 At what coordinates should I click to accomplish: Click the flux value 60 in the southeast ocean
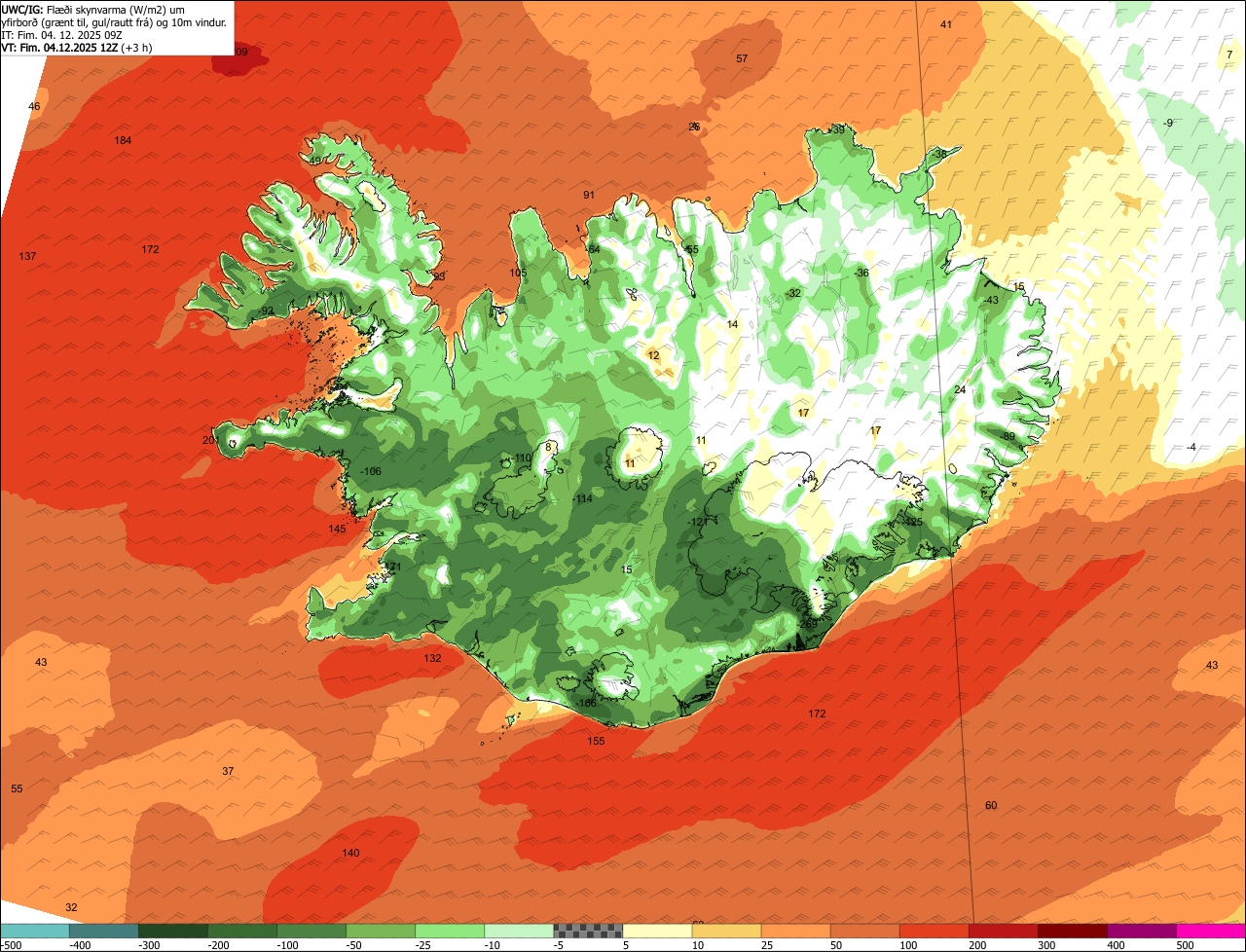tap(991, 805)
